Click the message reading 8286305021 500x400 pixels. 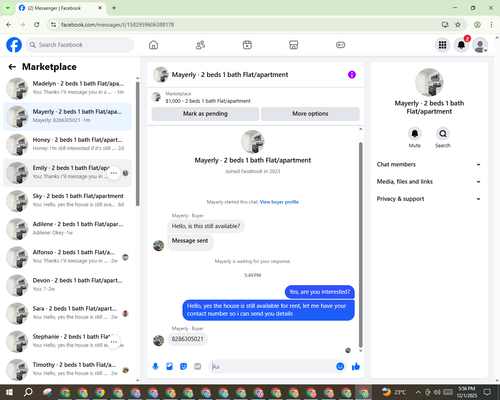(187, 339)
